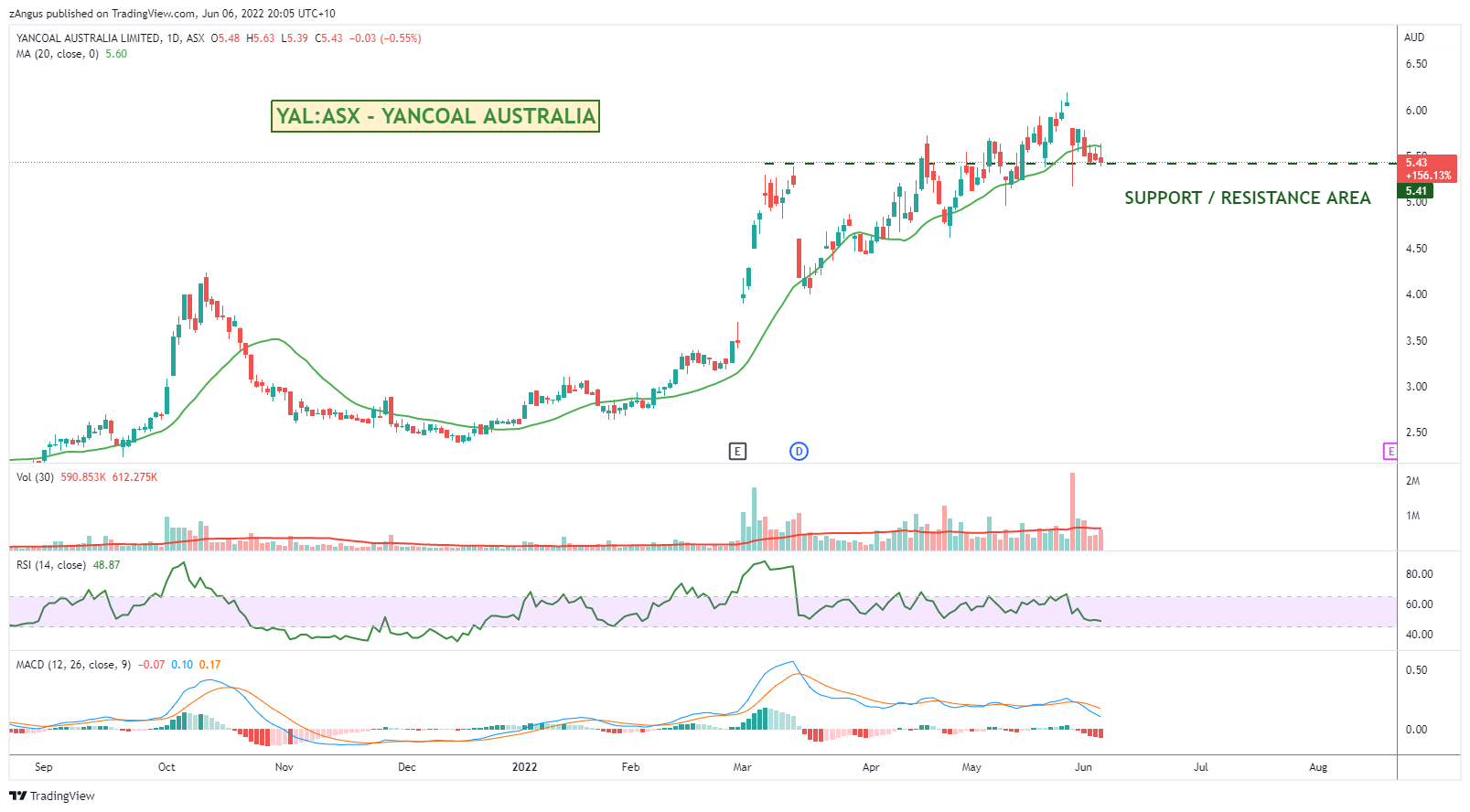Image resolution: width=1470 pixels, height=812 pixels.
Task: Click the 590.853K volume value
Action: coord(83,477)
